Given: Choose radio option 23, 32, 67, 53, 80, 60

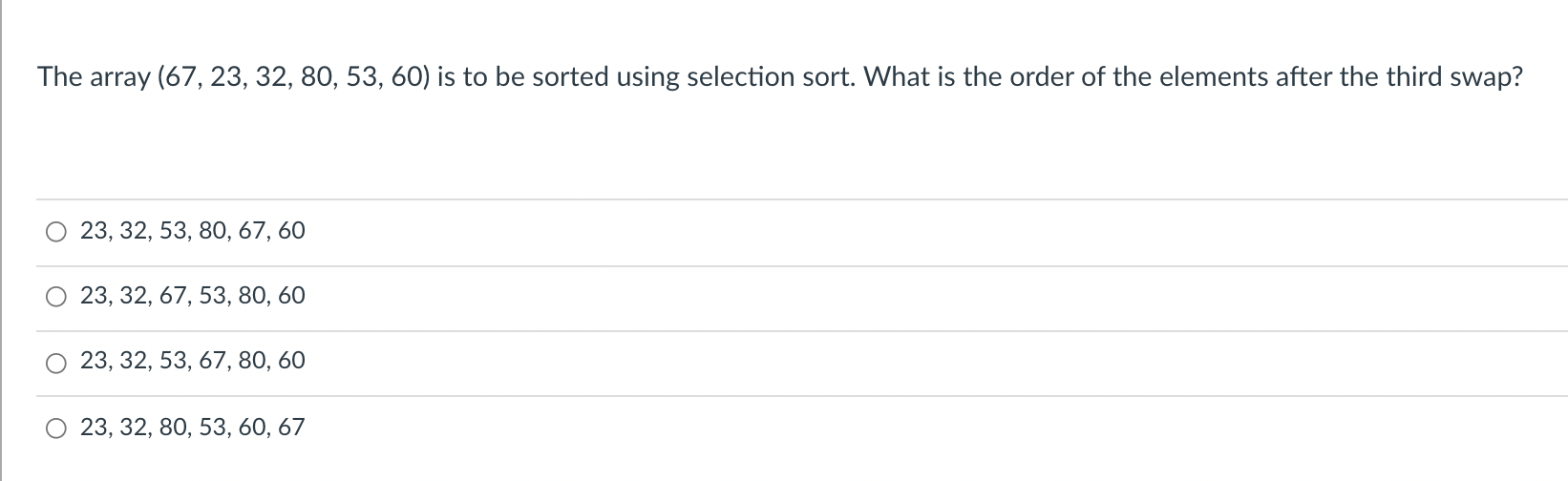Looking at the screenshot, I should coord(55,298).
